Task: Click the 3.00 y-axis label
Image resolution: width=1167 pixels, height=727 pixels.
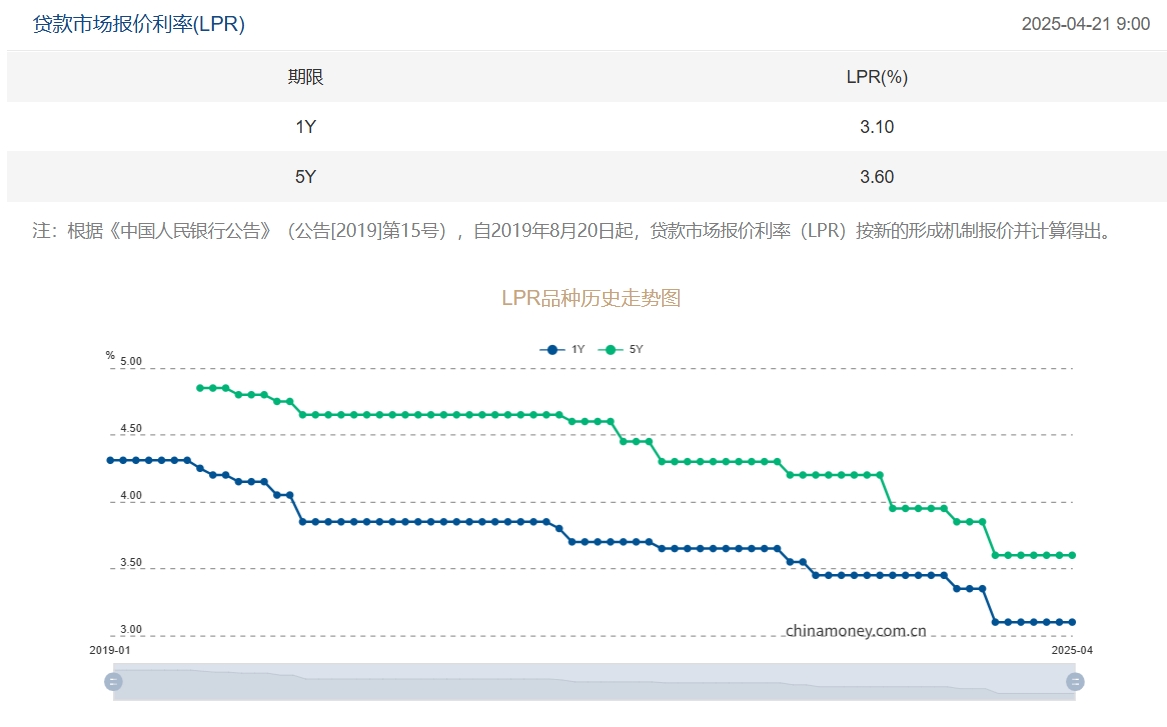Action: click(x=131, y=630)
